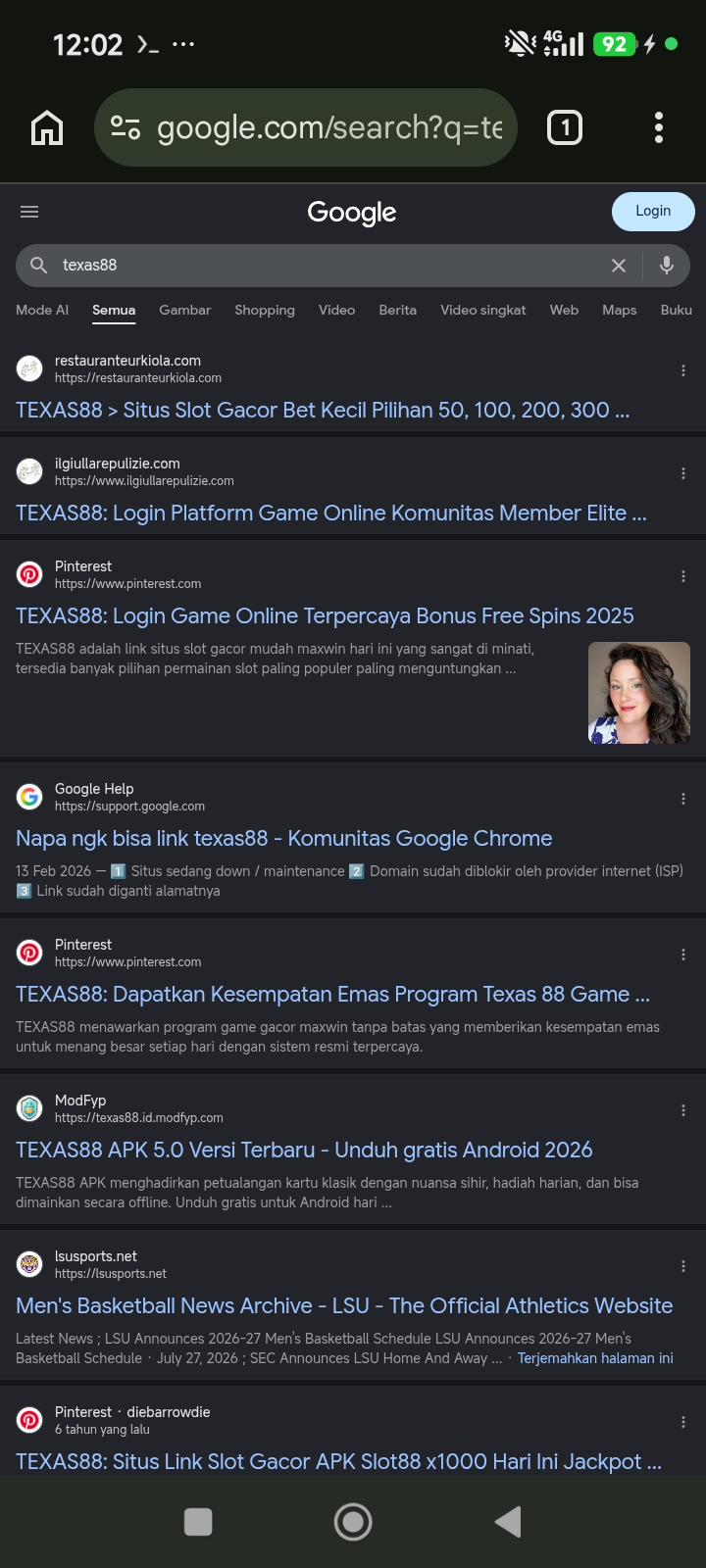Tap Terjemahkan halaman ini link
Viewport: 706px width, 1568px height.
[x=595, y=1358]
